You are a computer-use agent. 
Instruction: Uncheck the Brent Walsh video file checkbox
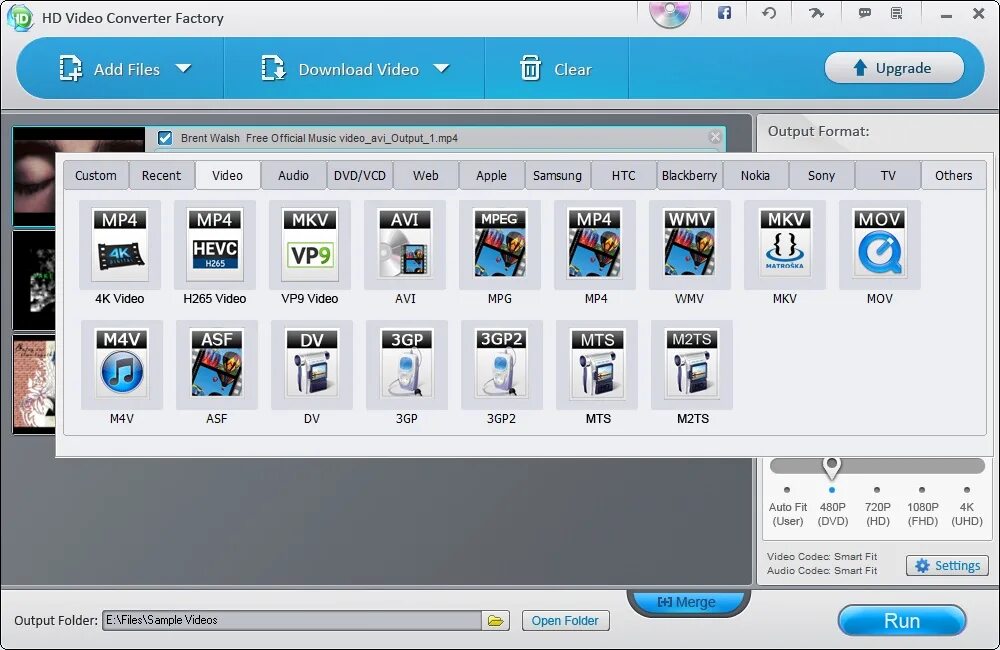coord(165,138)
